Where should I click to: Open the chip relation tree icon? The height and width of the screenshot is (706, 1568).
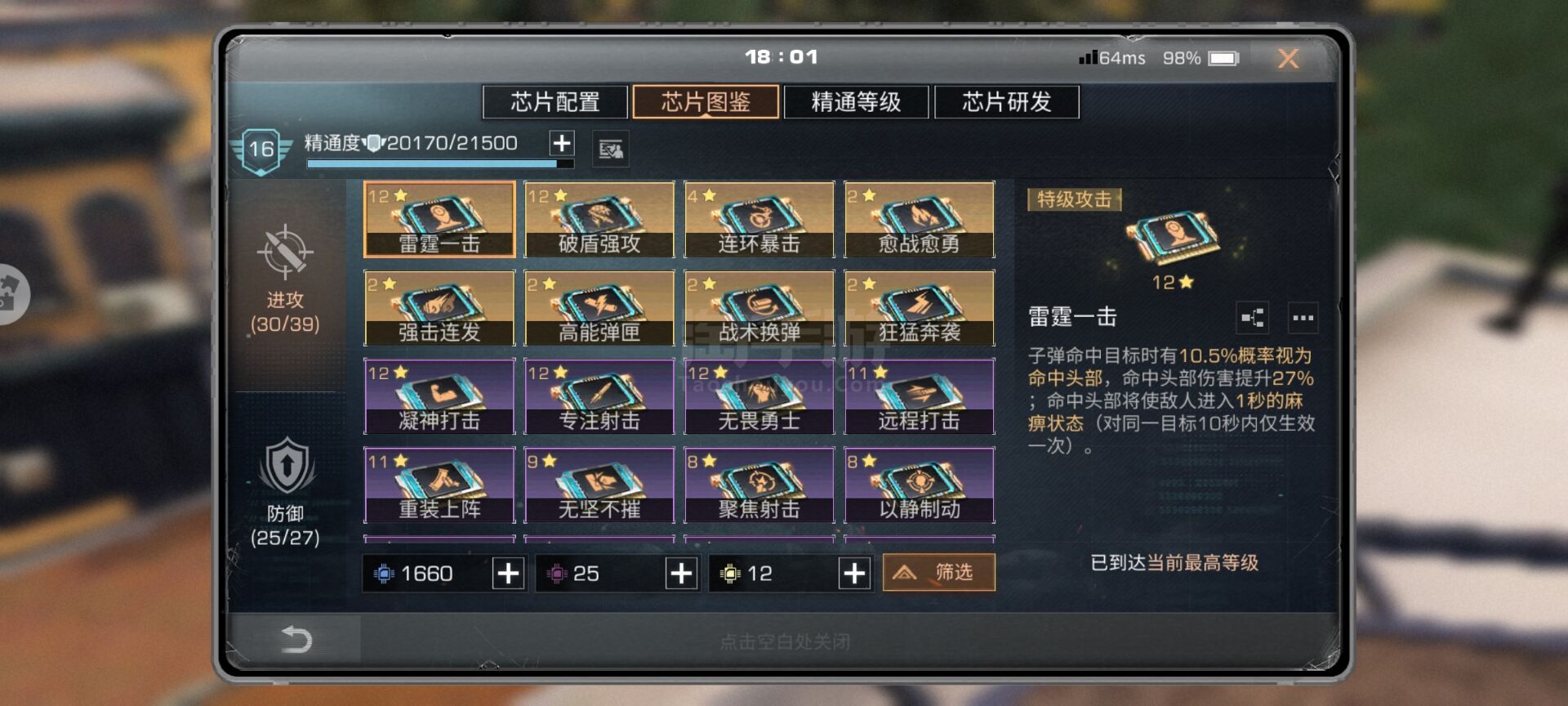(1253, 317)
